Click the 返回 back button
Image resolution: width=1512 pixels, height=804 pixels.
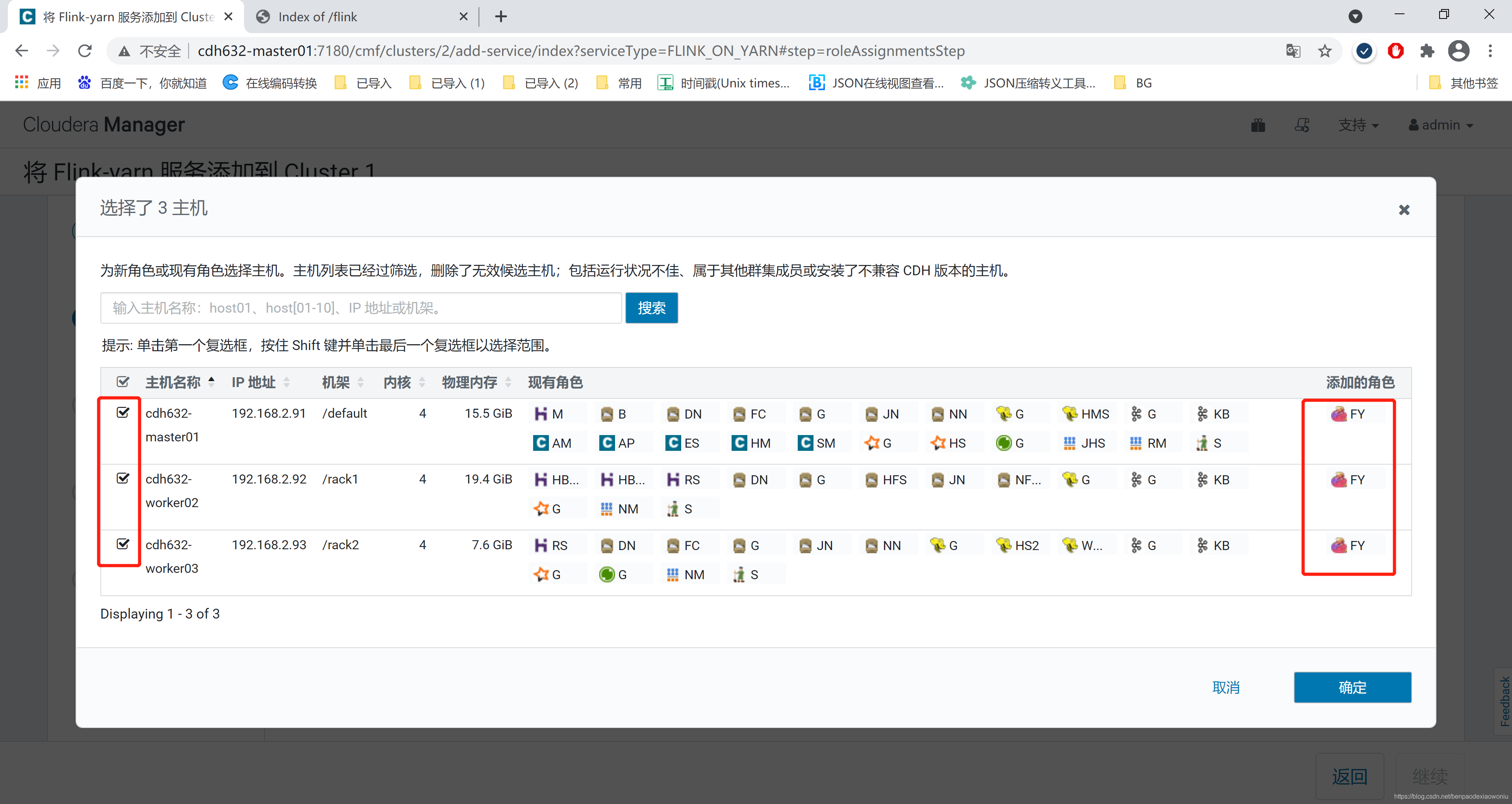pos(1349,776)
